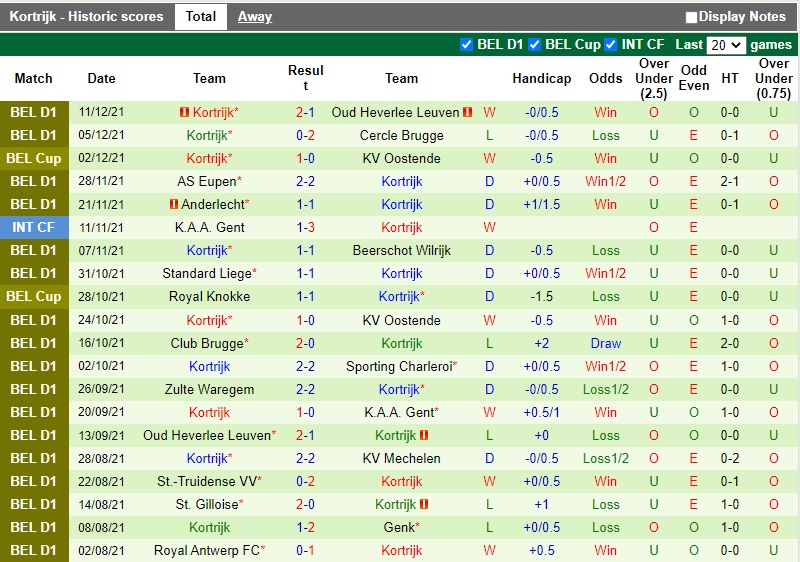Click the Handicap column header
Viewport: 800px width, 562px height.
(x=541, y=79)
